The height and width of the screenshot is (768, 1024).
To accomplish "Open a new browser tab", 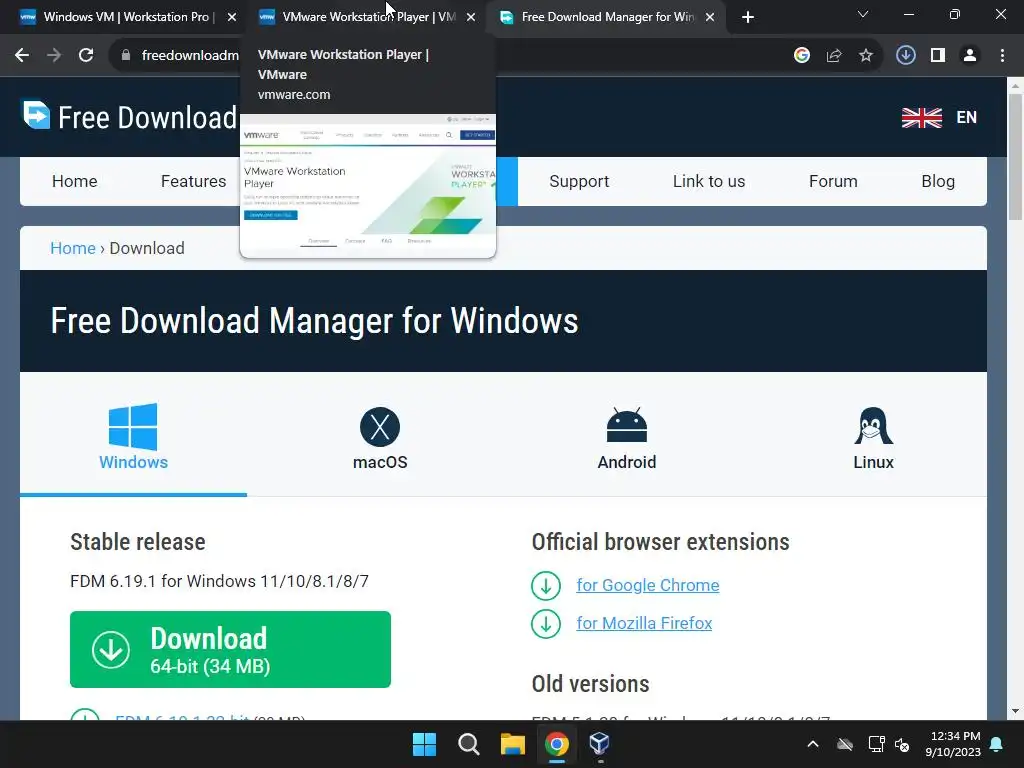I will click(748, 18).
